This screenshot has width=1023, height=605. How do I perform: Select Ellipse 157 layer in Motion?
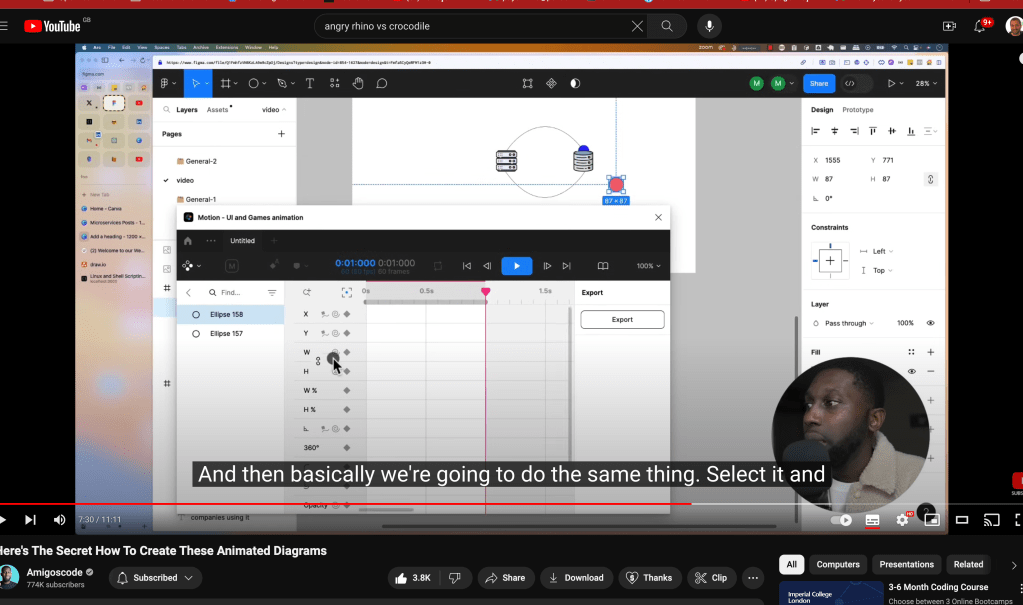coord(231,334)
